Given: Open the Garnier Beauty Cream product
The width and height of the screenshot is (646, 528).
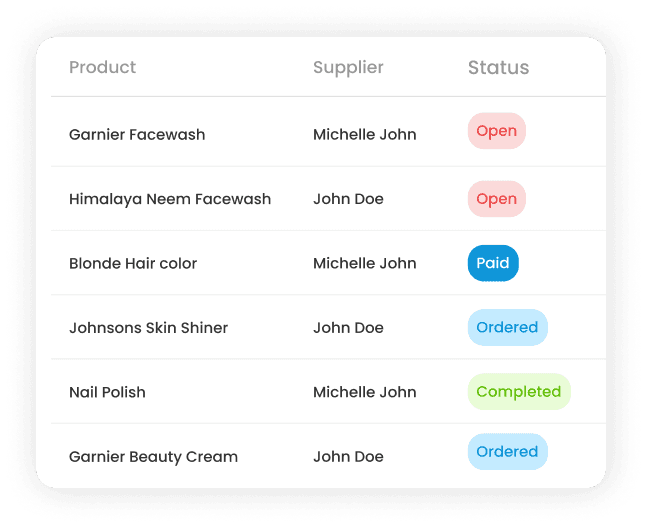Looking at the screenshot, I should 153,457.
